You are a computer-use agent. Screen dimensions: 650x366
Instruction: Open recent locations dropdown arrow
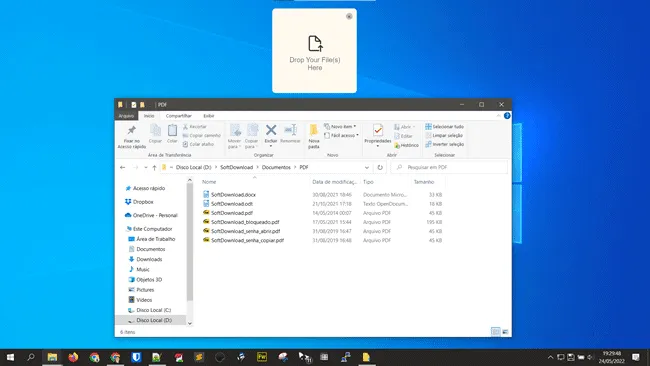146,167
